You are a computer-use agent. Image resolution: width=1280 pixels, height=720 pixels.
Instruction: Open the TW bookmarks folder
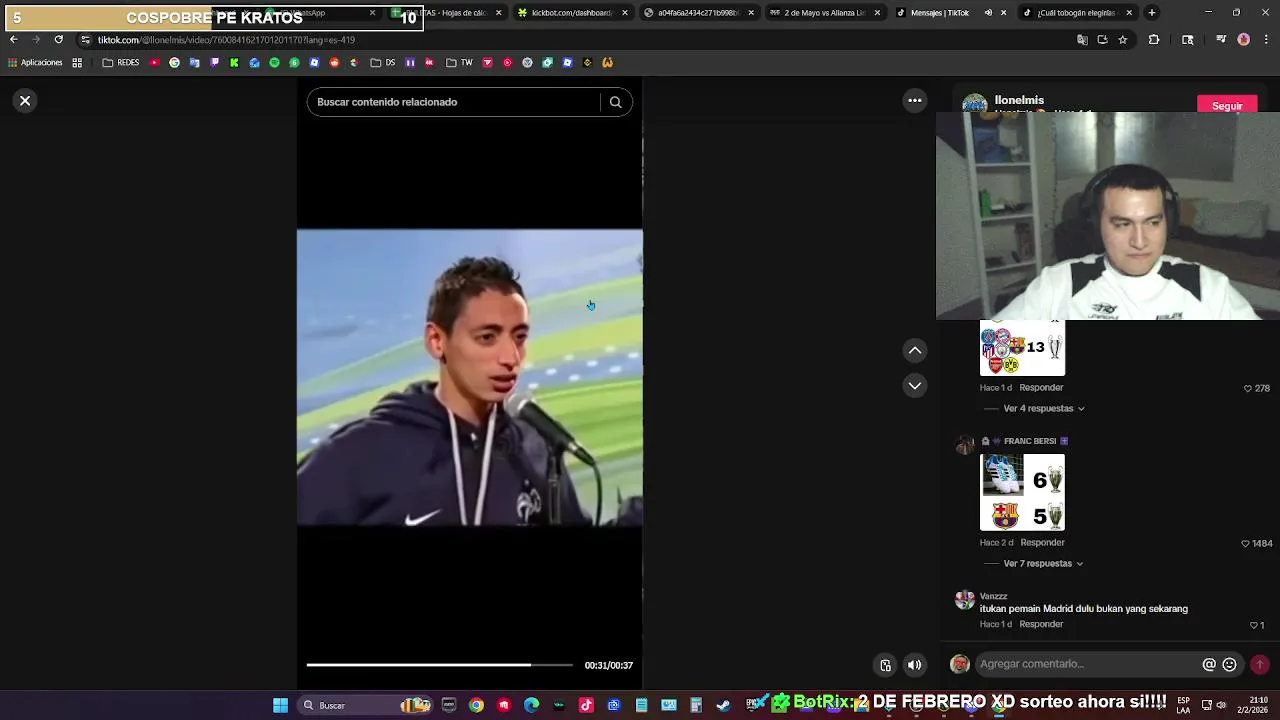click(458, 62)
